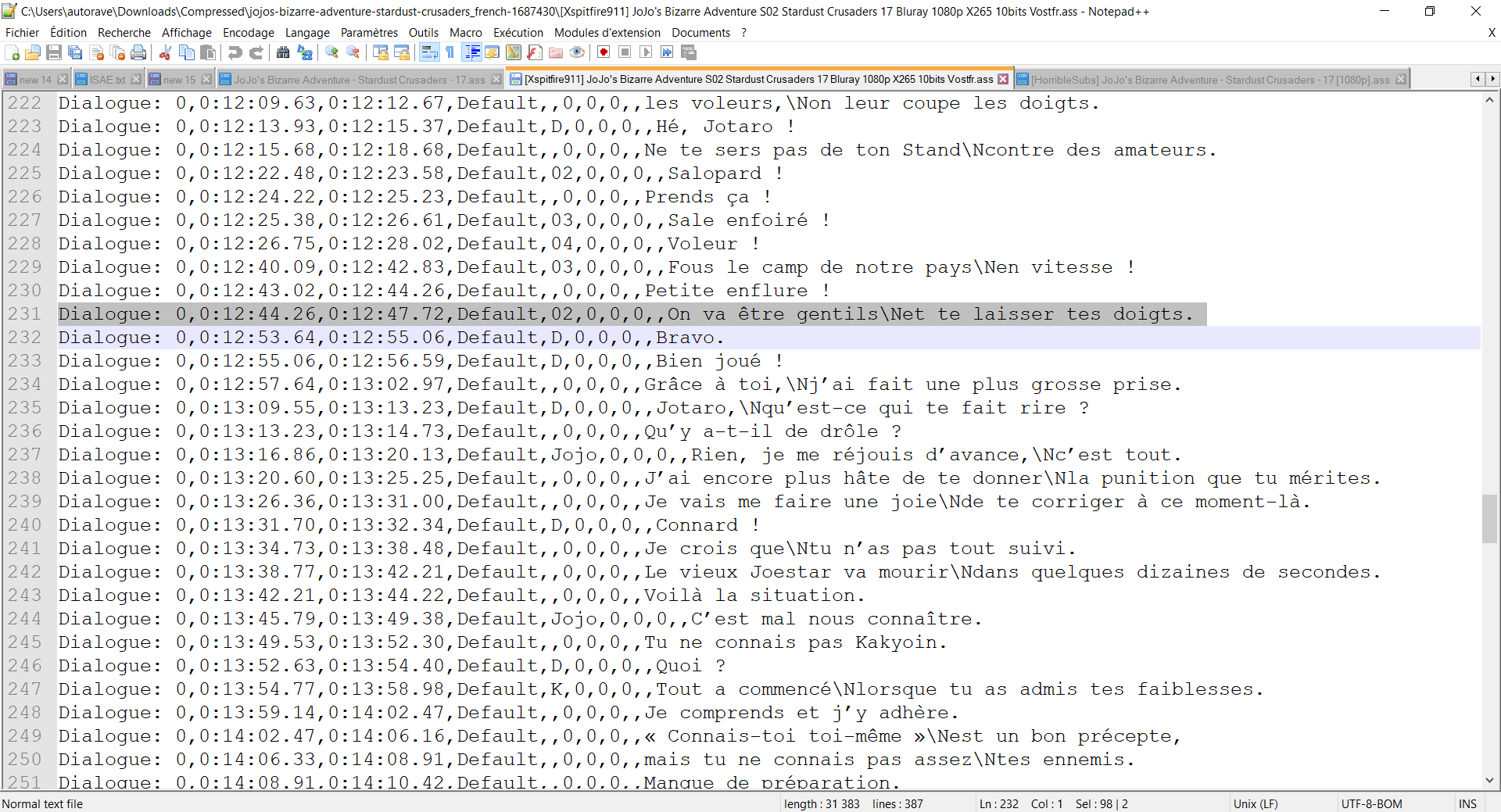Open the Documents menu

tap(701, 33)
